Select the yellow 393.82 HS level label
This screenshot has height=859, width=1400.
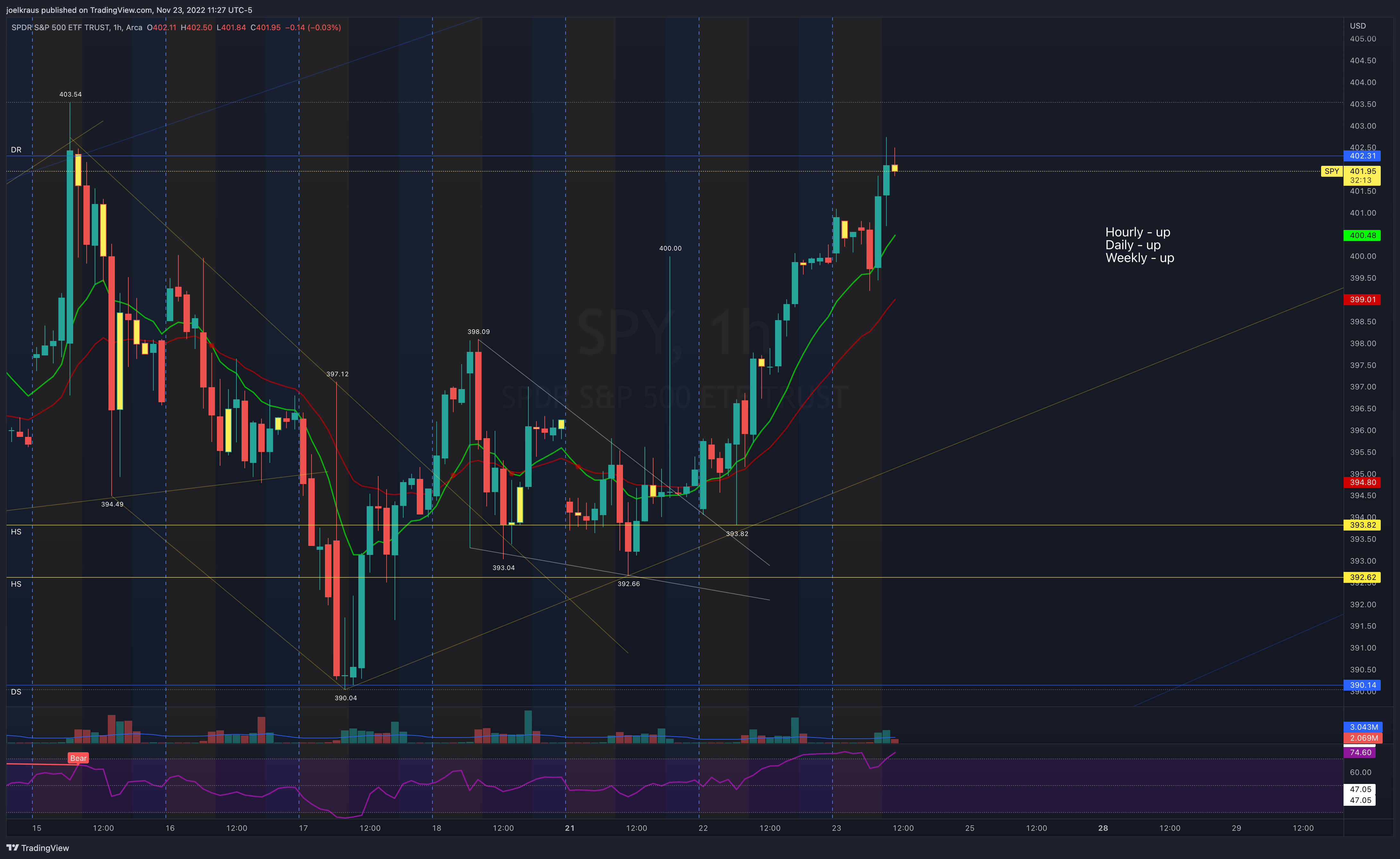pyautogui.click(x=1362, y=525)
